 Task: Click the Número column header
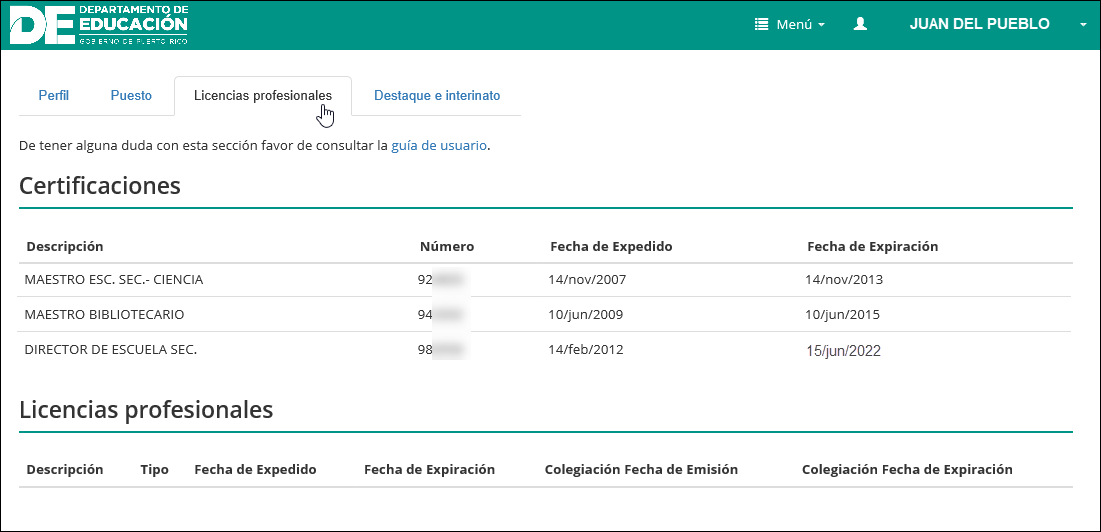click(x=447, y=246)
